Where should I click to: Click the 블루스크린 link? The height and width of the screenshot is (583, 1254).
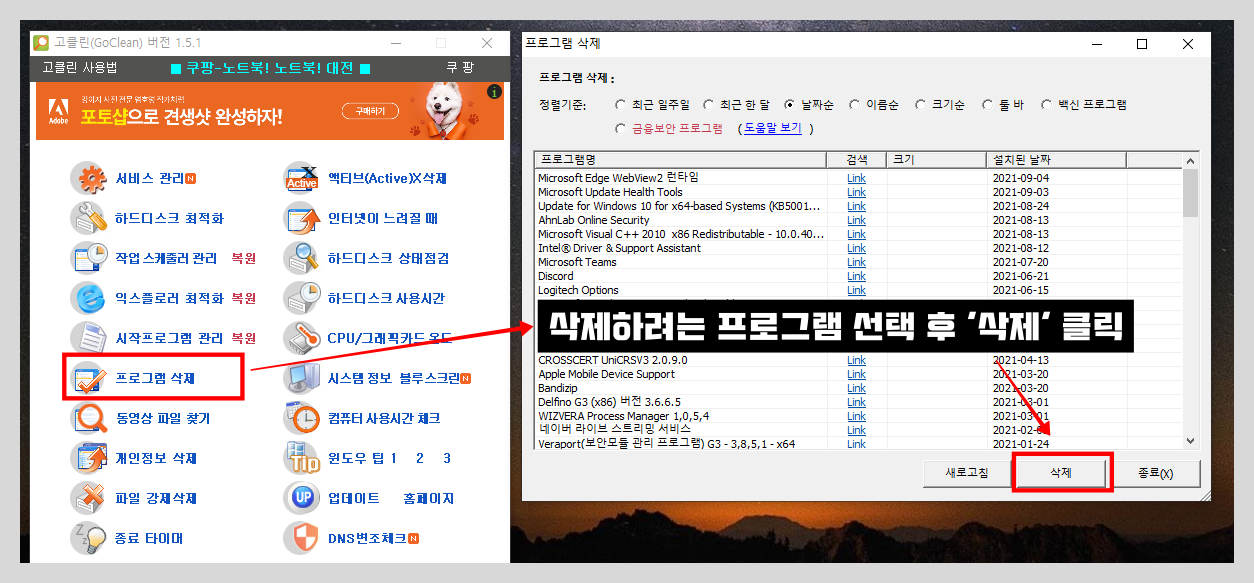tap(430, 378)
